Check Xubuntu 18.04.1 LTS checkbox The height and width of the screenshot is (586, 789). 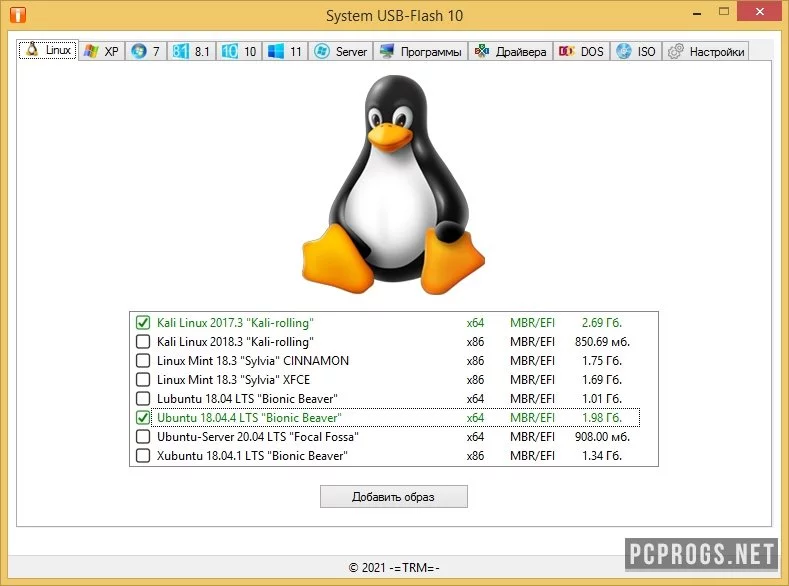143,455
